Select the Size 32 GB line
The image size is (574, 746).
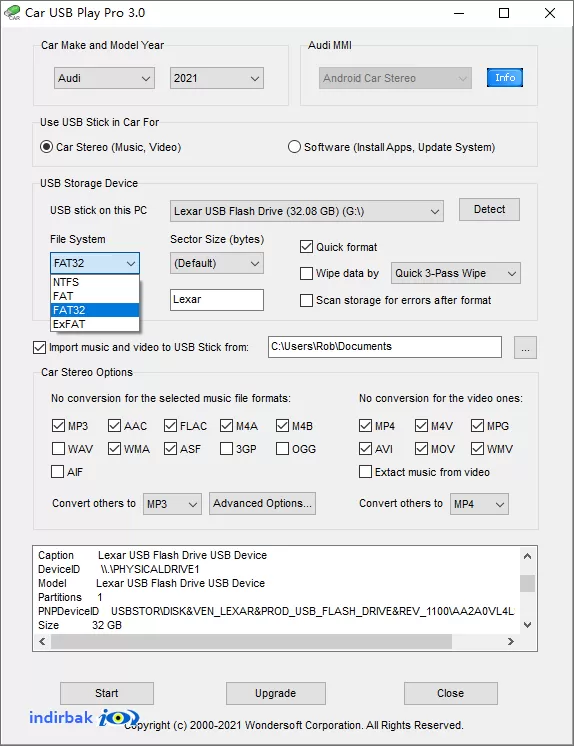click(x=80, y=625)
